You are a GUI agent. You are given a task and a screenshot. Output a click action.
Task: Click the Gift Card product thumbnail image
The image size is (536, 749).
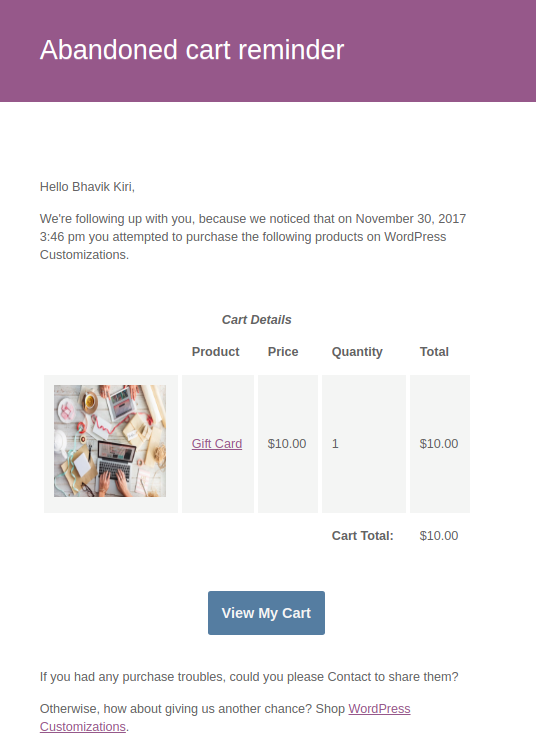point(110,441)
